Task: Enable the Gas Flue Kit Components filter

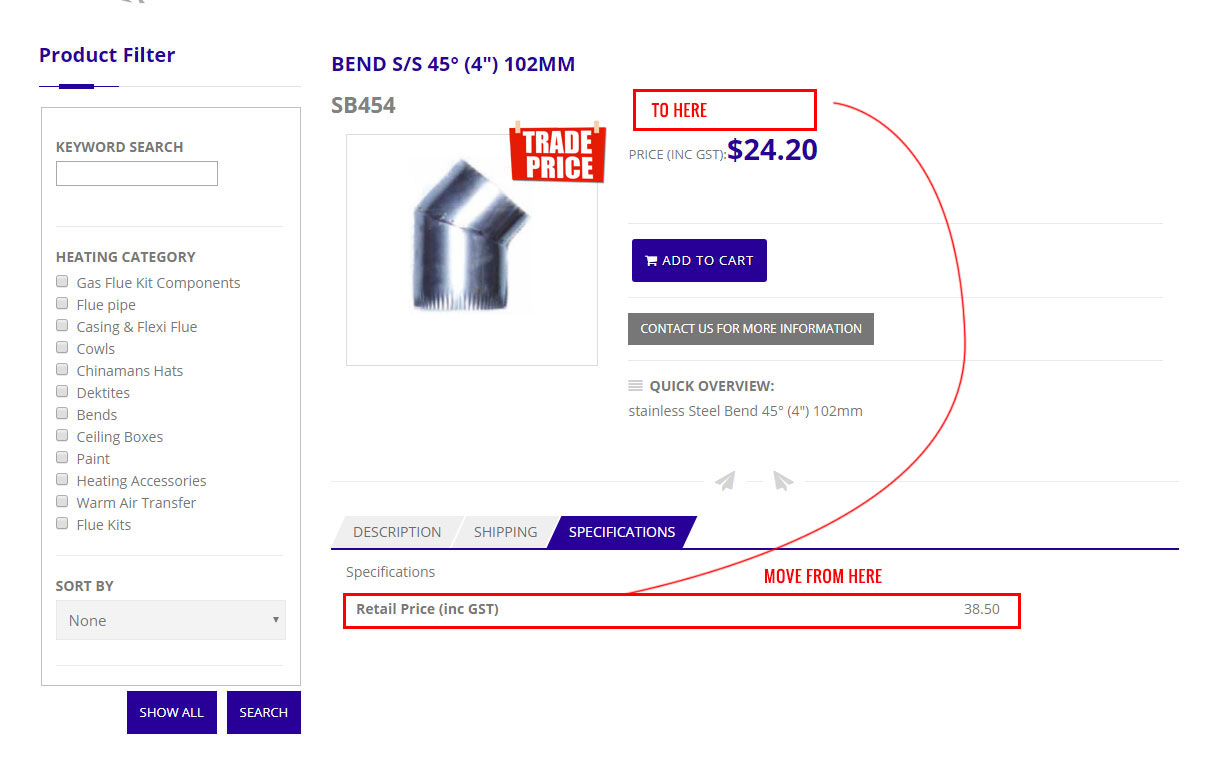Action: [x=62, y=282]
